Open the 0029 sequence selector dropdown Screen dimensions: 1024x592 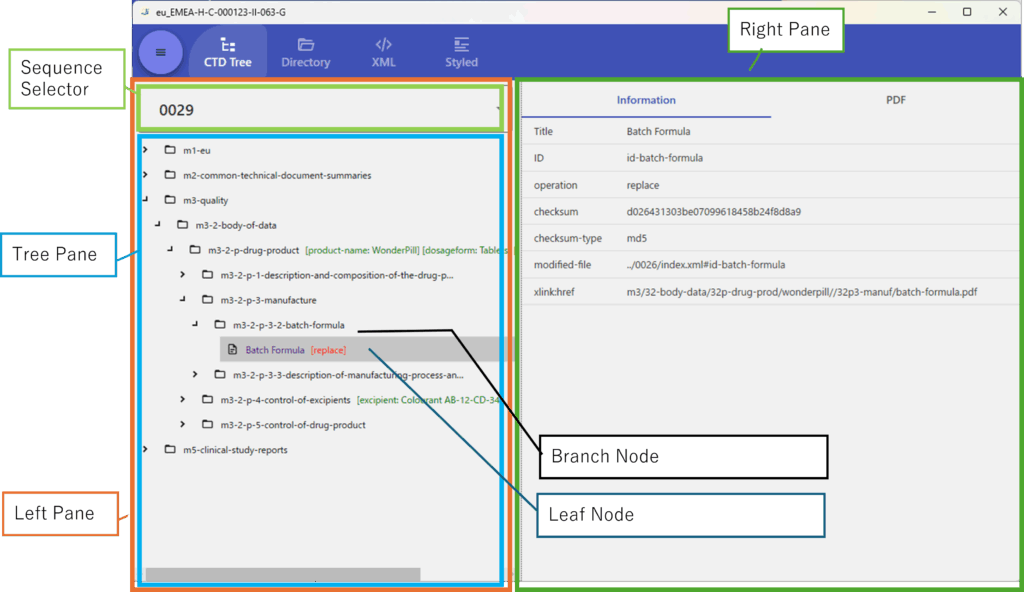[320, 109]
